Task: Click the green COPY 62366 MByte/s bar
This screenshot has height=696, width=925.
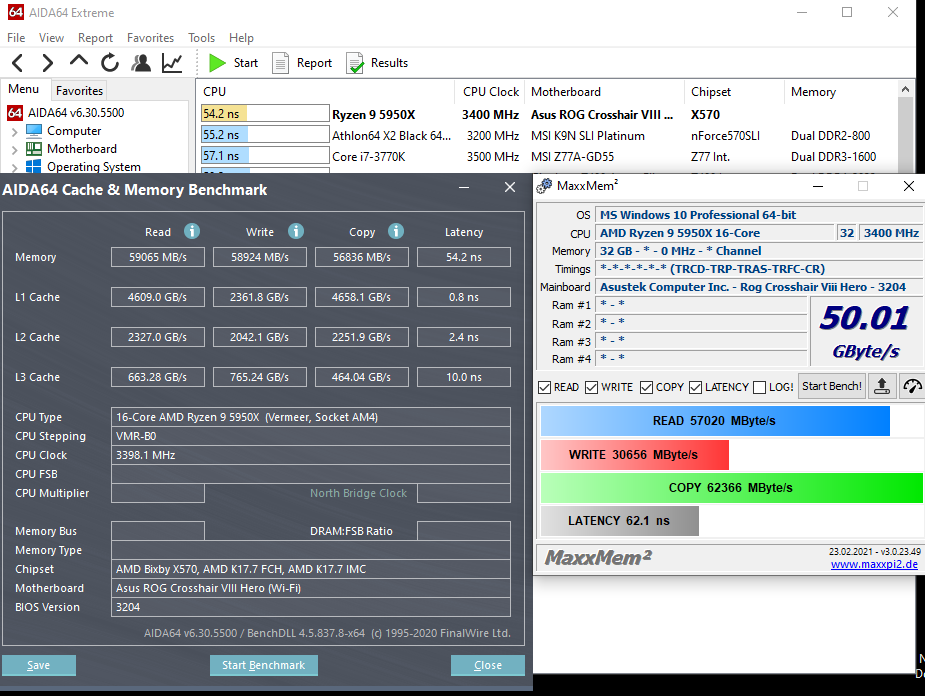Action: [x=732, y=488]
